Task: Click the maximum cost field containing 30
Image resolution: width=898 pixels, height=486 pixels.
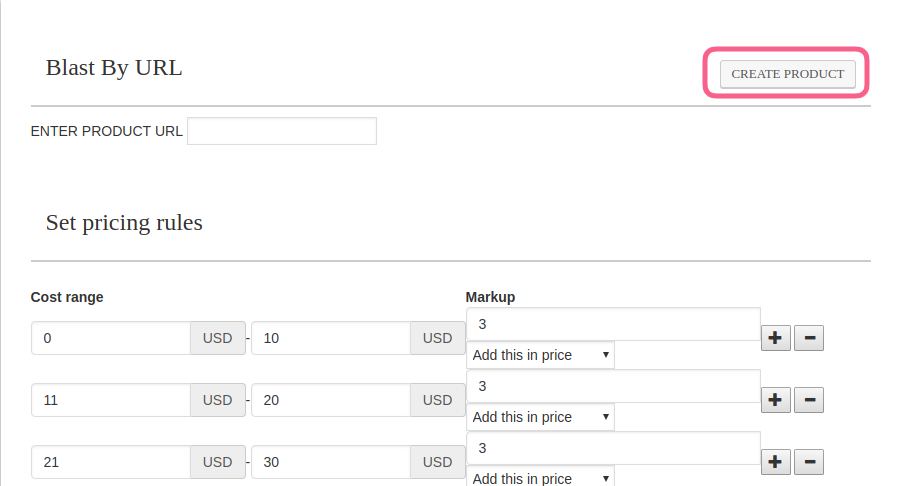Action: click(x=331, y=462)
